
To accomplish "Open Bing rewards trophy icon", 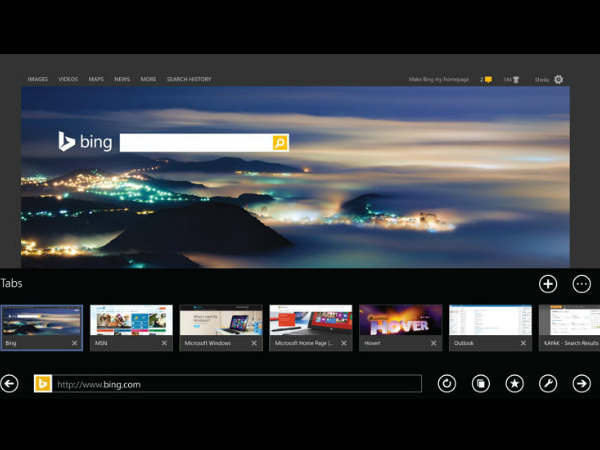I will click(x=516, y=80).
